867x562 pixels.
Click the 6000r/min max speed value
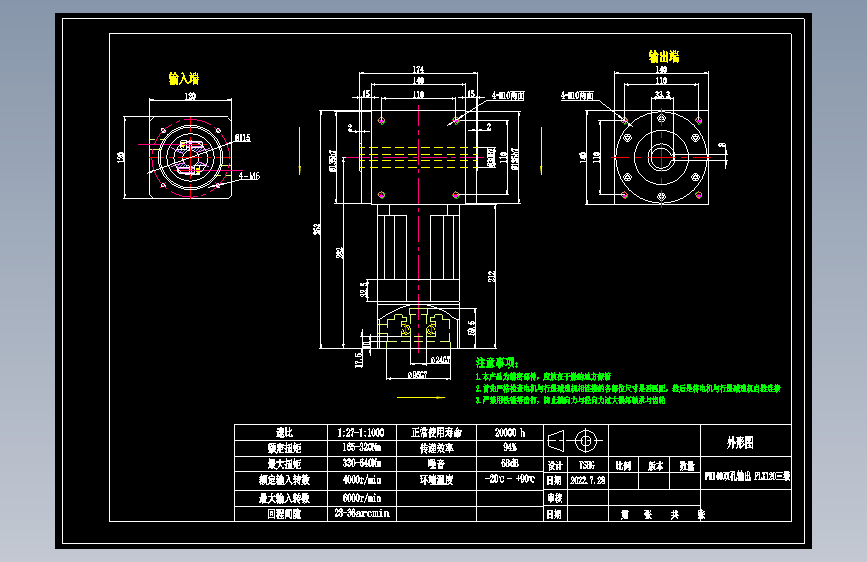pyautogui.click(x=361, y=498)
